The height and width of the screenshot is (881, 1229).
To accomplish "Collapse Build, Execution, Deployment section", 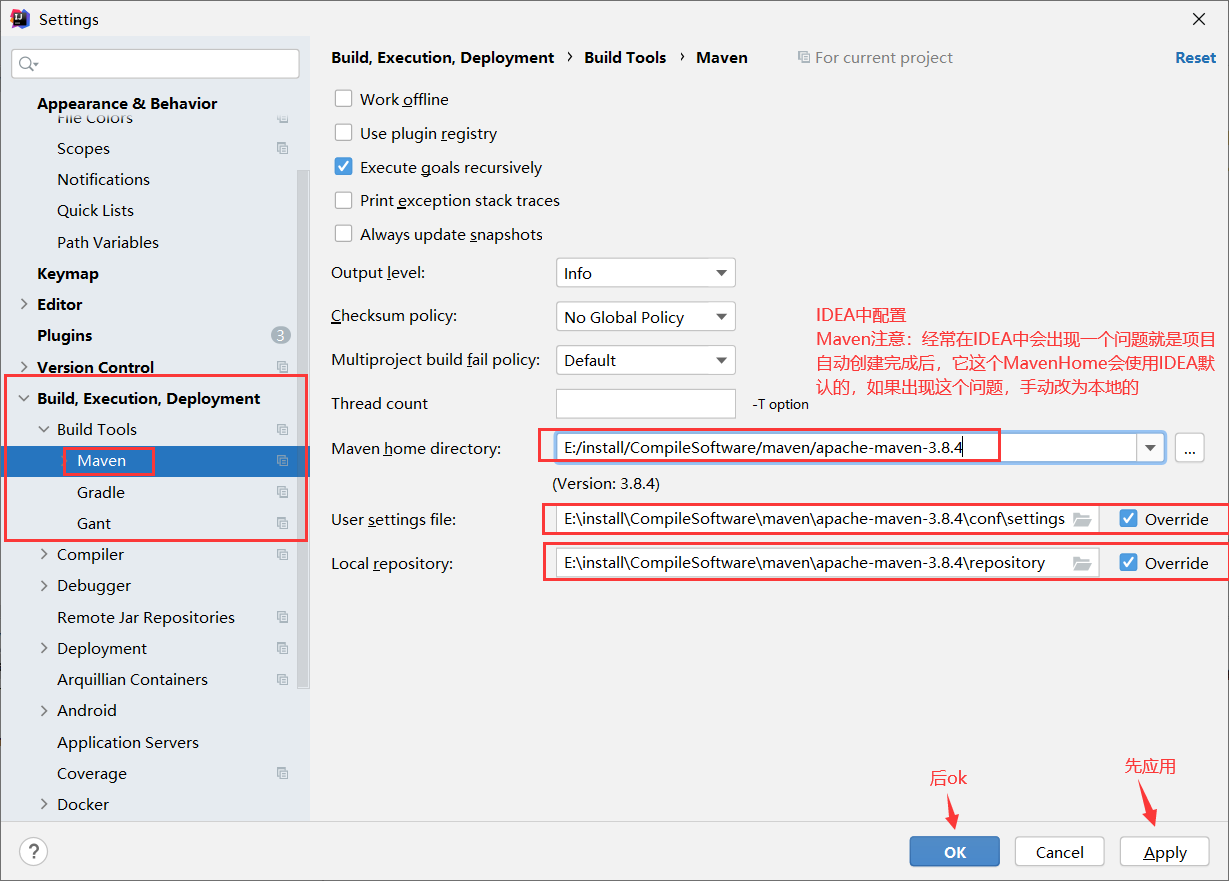I will (24, 398).
